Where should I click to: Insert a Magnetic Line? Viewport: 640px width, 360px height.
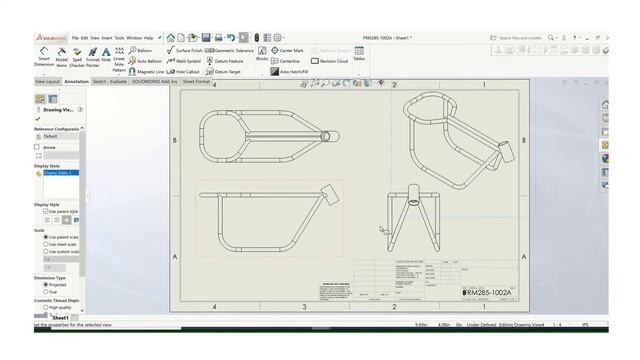tap(146, 72)
